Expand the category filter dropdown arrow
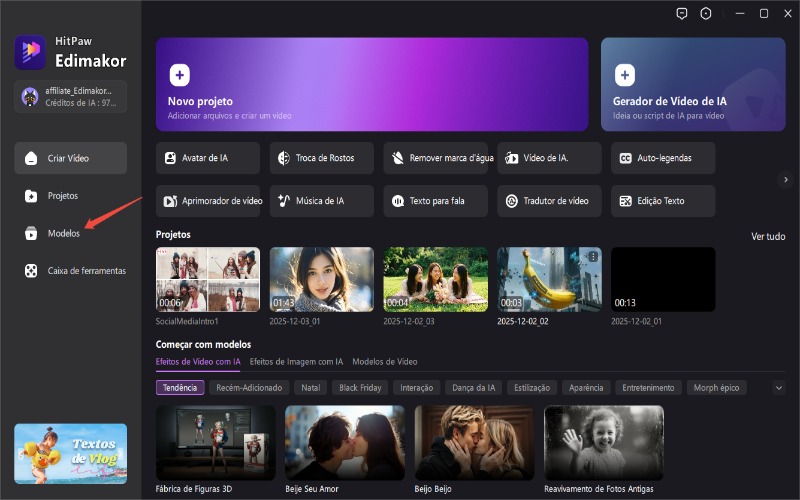Screen dimensions: 800x500 779,388
